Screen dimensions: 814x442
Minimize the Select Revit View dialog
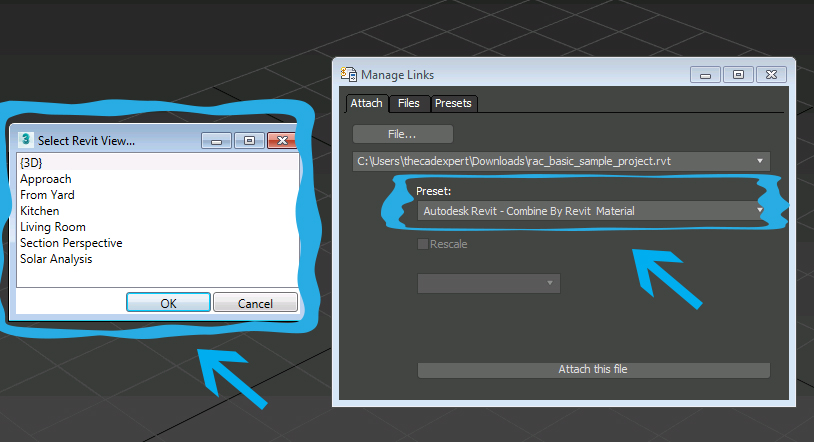(x=216, y=141)
